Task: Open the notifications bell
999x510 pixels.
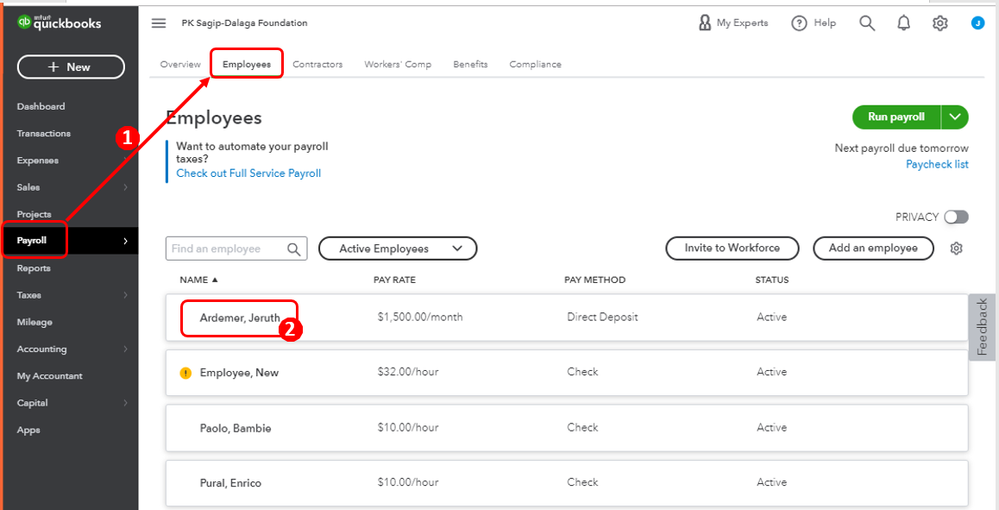Action: pos(904,23)
